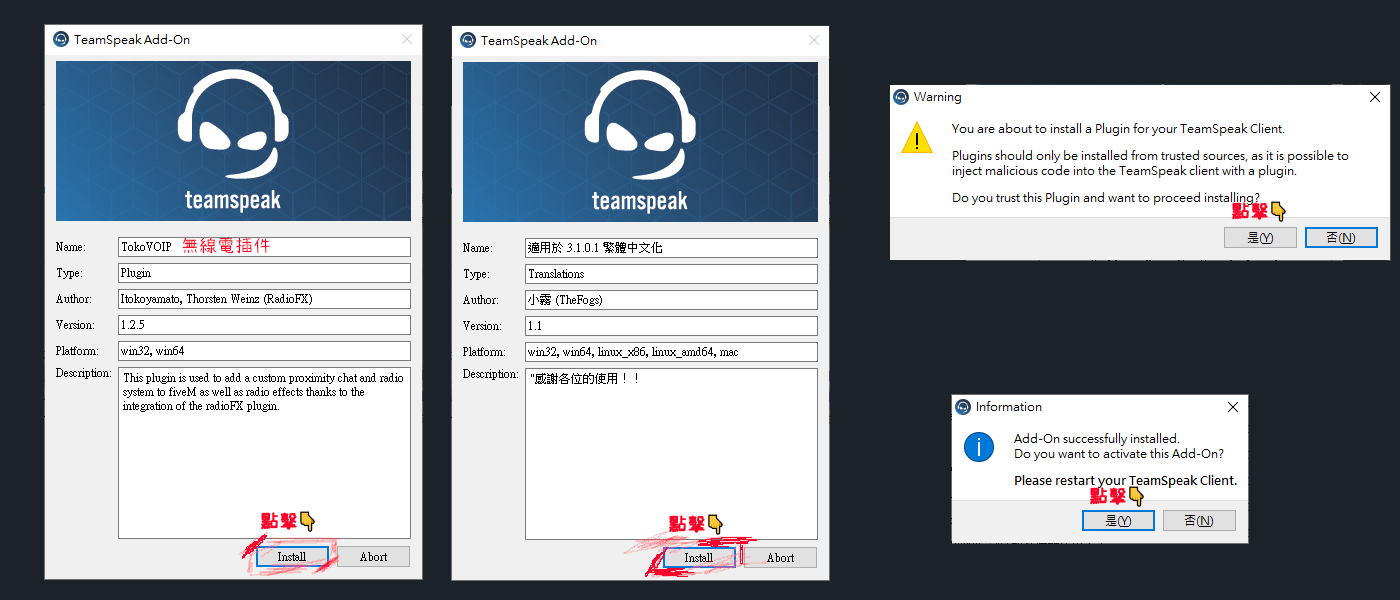
Task: Click the Name field containing TokoVOIP
Action: pyautogui.click(x=264, y=247)
